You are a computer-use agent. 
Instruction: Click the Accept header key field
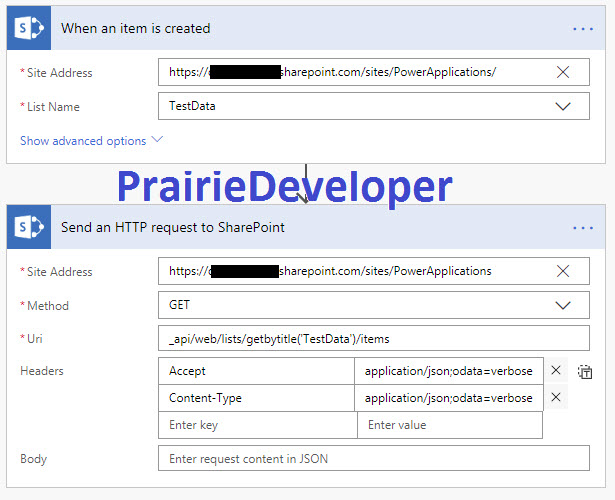pos(257,371)
